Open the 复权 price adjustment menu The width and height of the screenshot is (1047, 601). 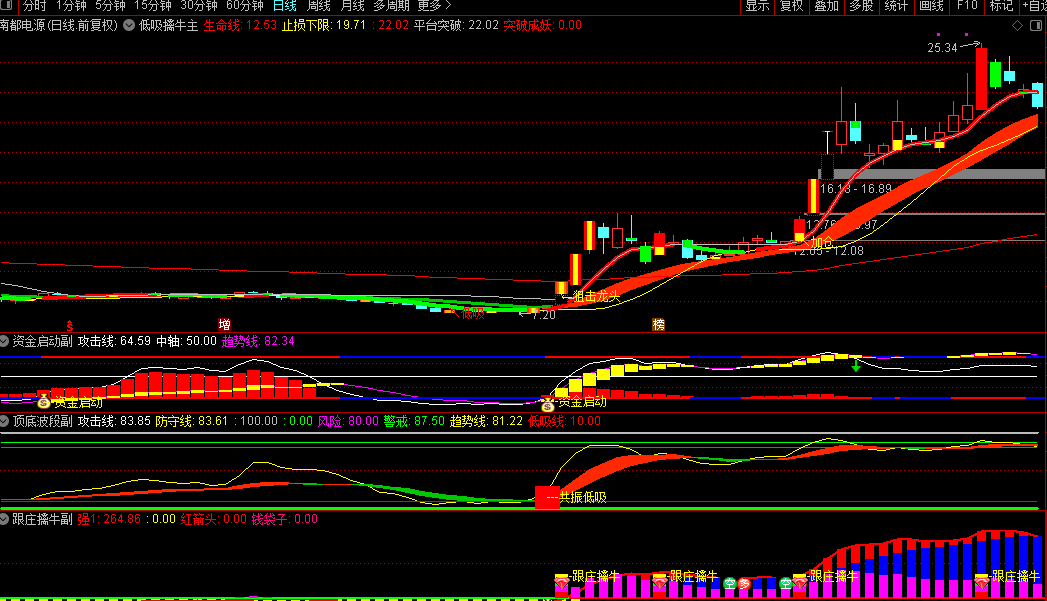click(792, 6)
